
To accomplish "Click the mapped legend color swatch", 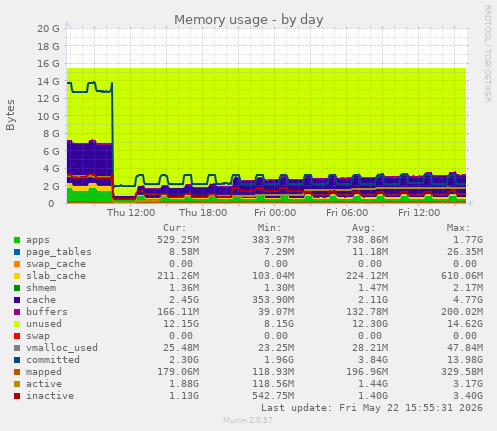I will (x=17, y=372).
